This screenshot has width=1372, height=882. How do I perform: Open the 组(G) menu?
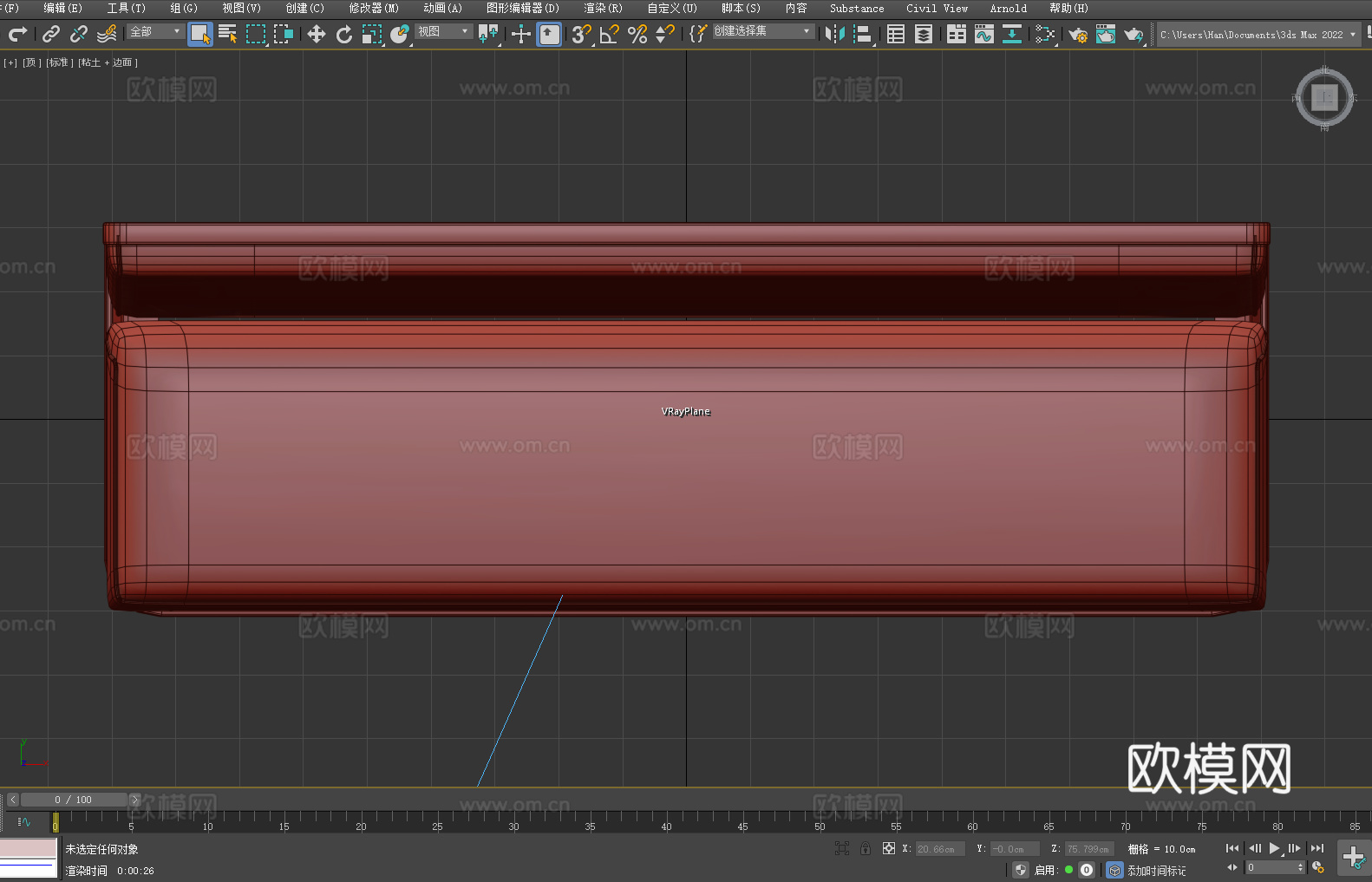tap(184, 8)
